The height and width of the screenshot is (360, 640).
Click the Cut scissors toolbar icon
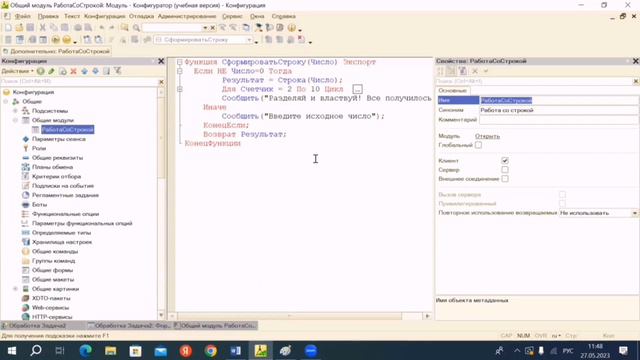pos(42,27)
